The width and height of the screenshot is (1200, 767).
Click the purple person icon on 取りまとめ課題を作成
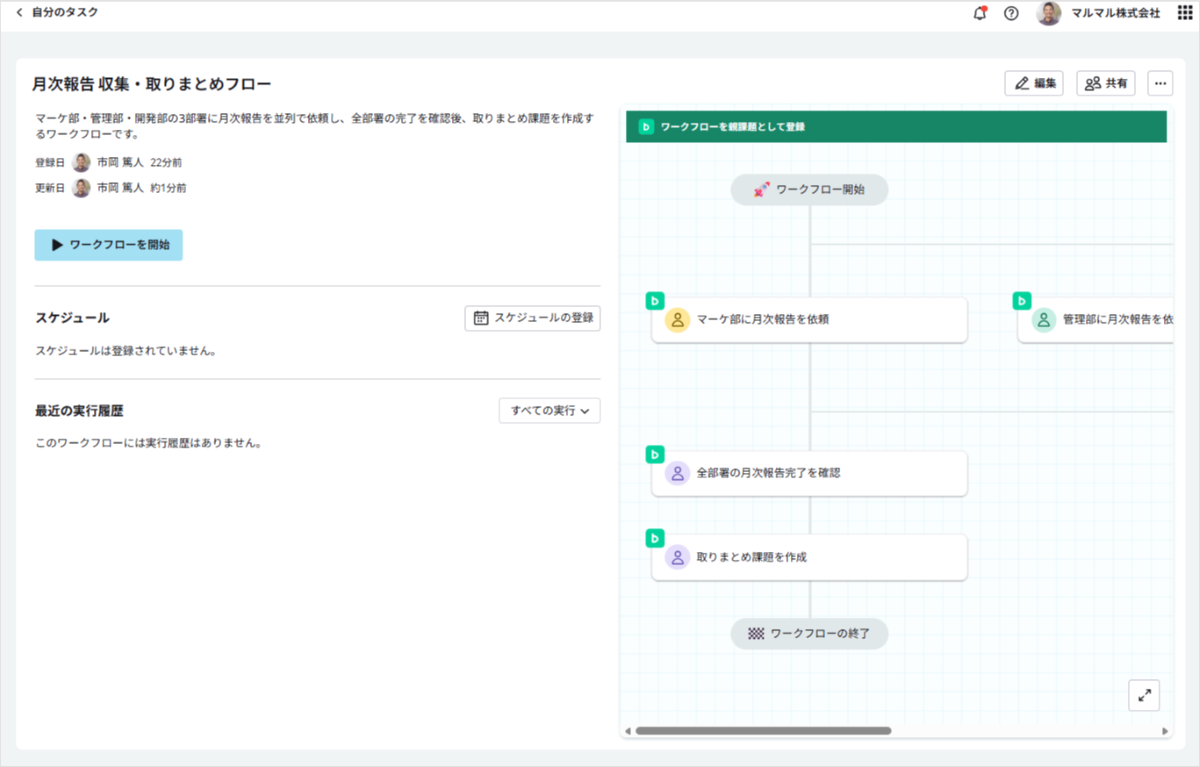(x=678, y=557)
